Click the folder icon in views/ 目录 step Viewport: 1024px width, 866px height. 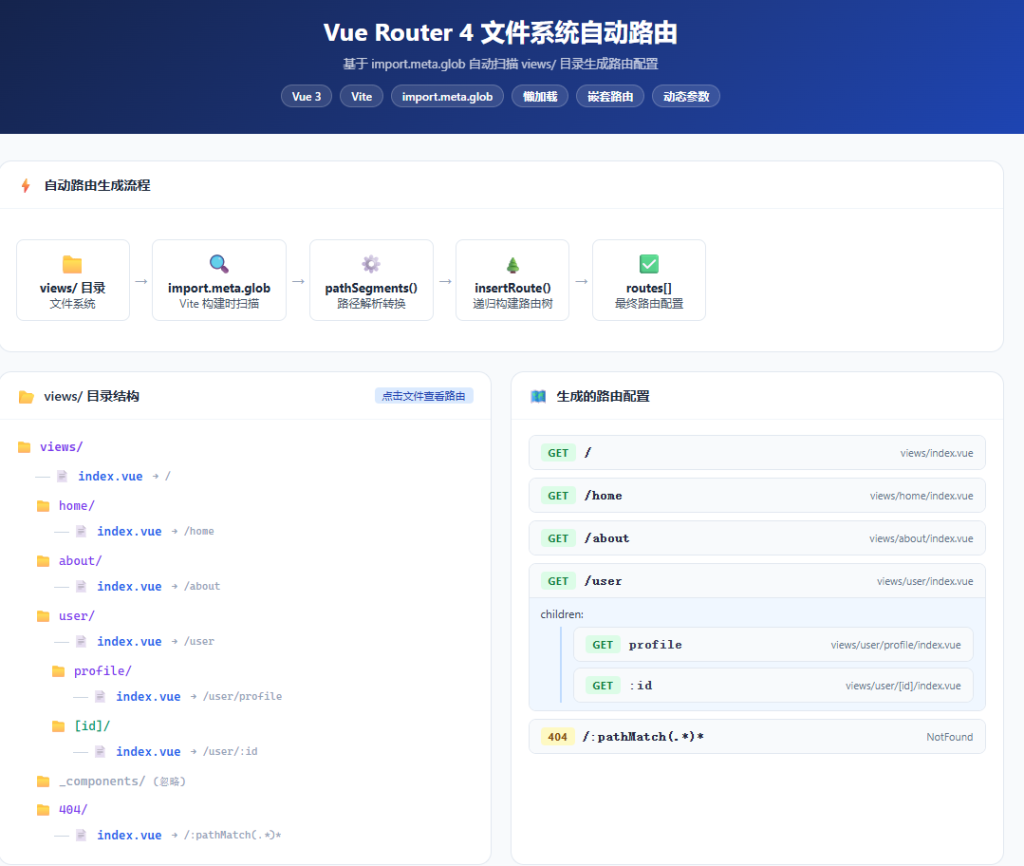pyautogui.click(x=72, y=264)
